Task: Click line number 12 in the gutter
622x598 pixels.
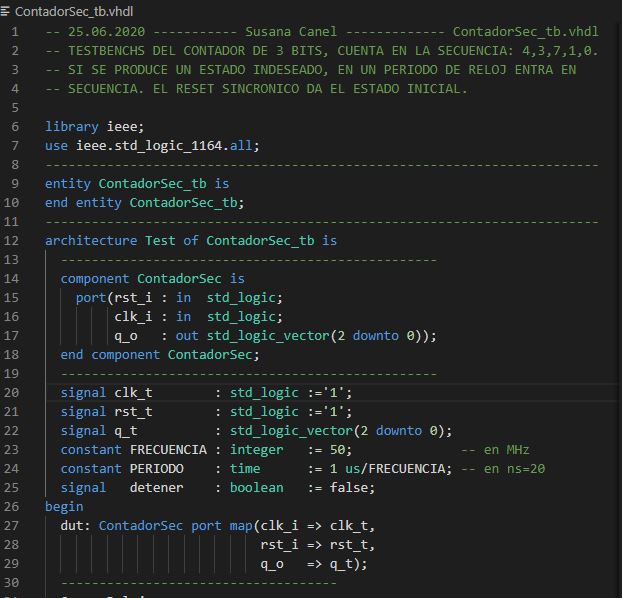Action: click(x=14, y=240)
